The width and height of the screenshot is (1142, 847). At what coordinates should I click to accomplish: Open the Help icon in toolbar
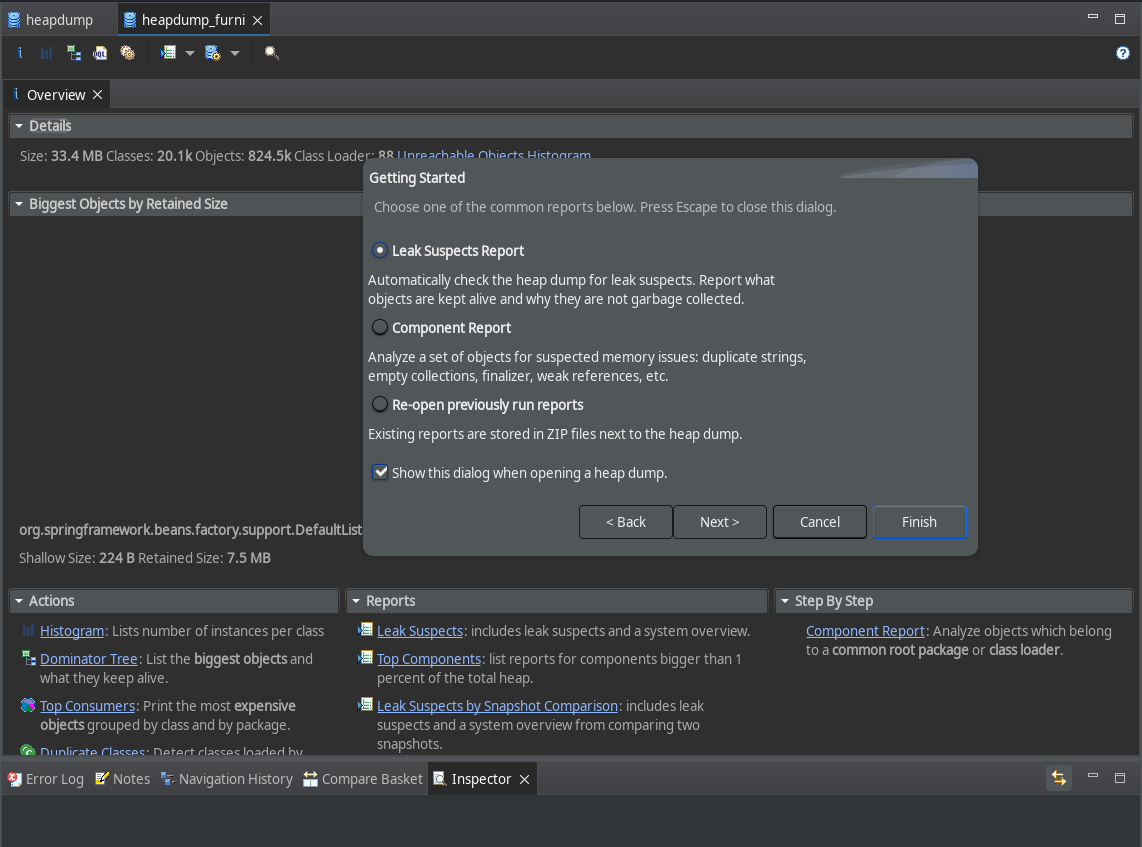click(x=1122, y=52)
